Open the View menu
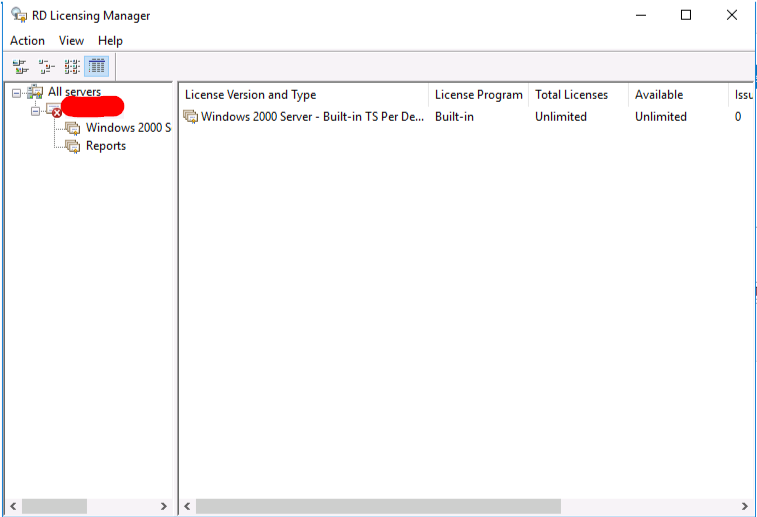 (71, 41)
